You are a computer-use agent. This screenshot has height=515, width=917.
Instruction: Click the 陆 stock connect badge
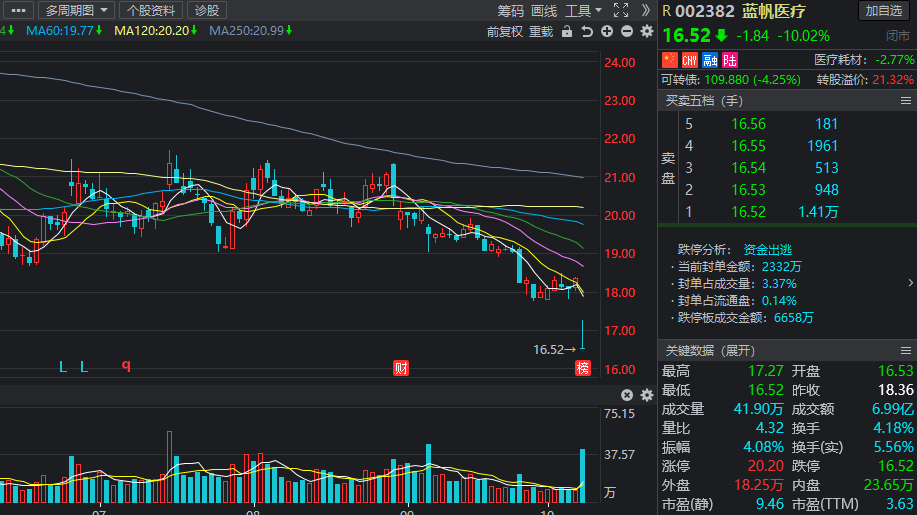(730, 60)
